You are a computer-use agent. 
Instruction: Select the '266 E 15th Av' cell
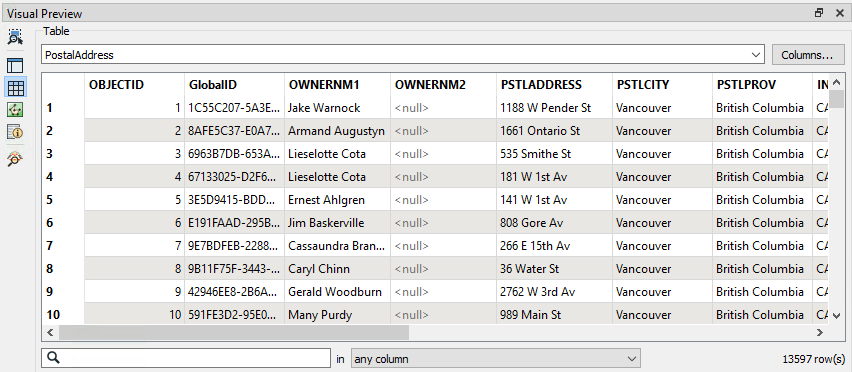(555, 246)
